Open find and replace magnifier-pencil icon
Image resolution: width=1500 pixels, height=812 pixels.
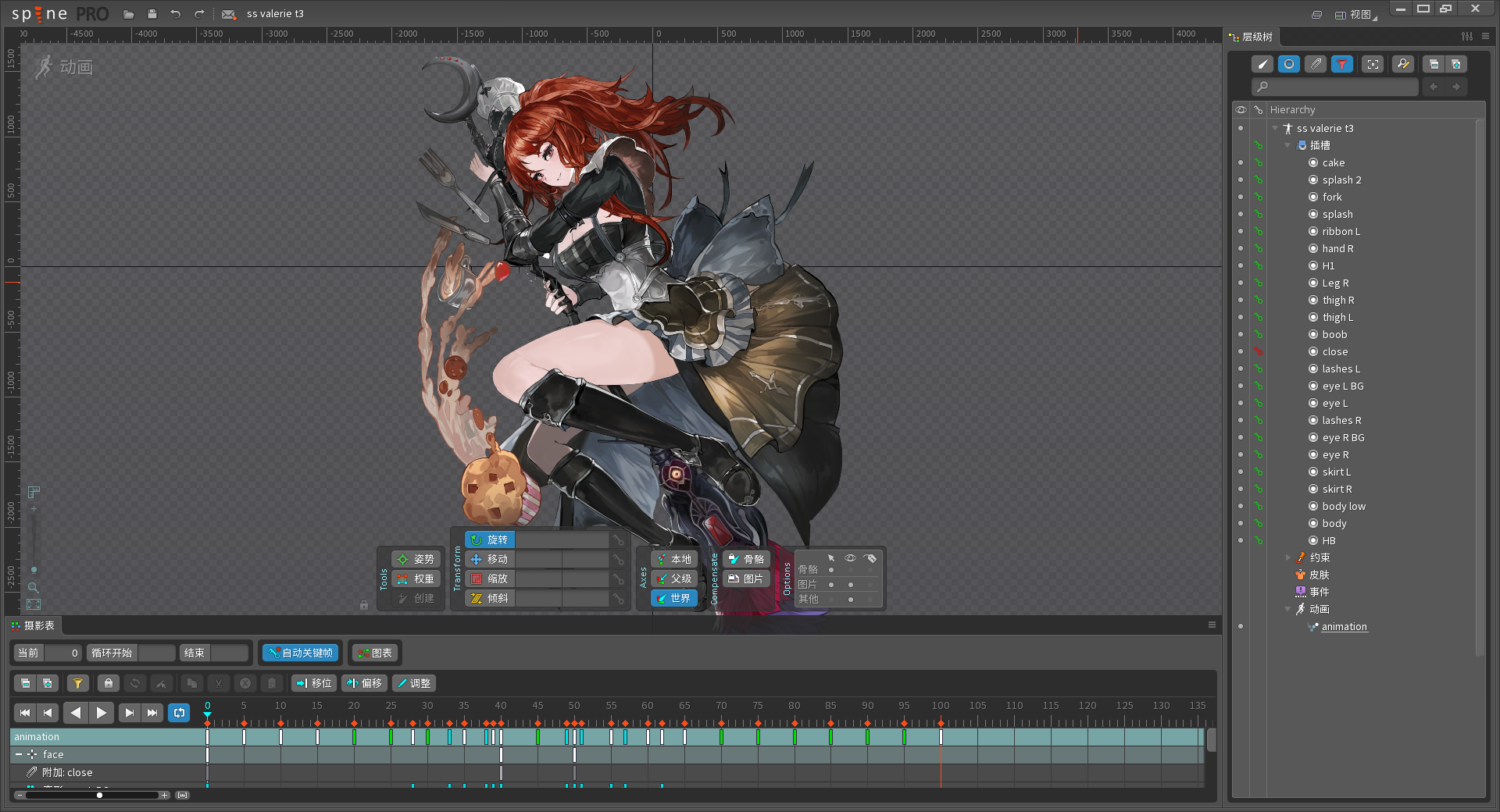tap(1403, 64)
